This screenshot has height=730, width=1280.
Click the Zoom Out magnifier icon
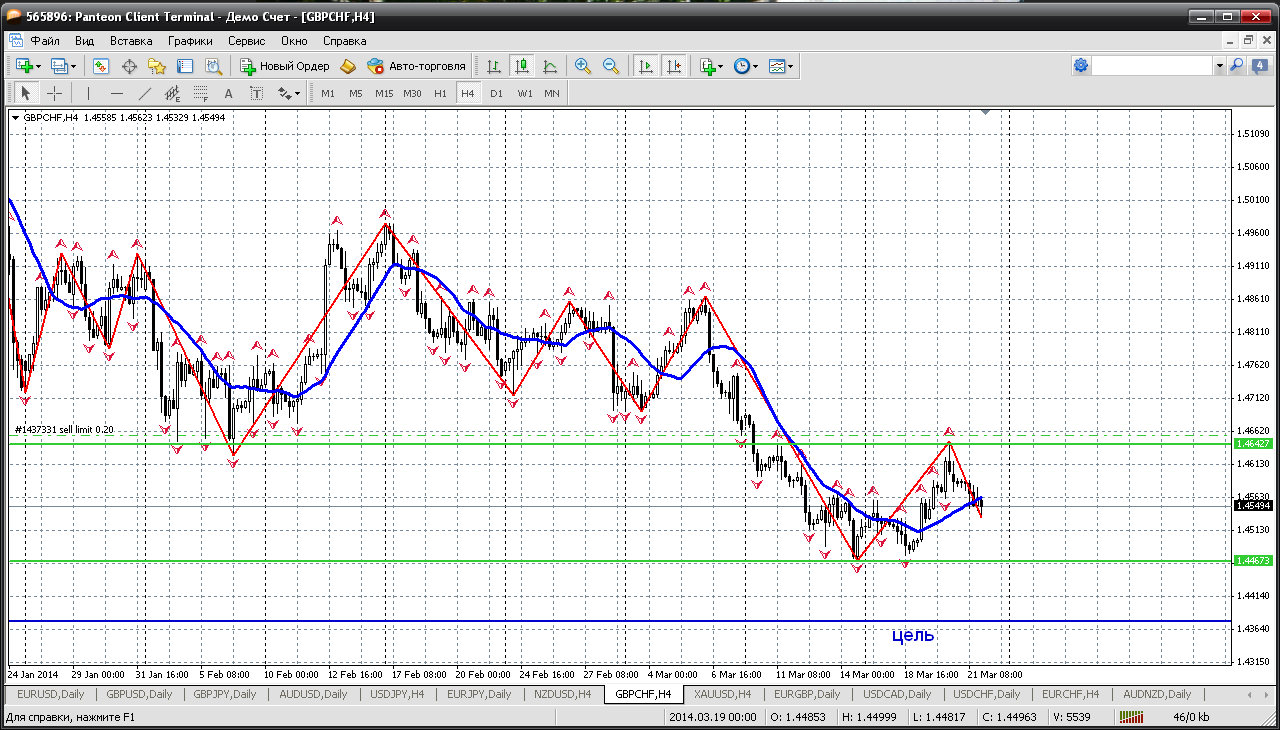point(610,66)
